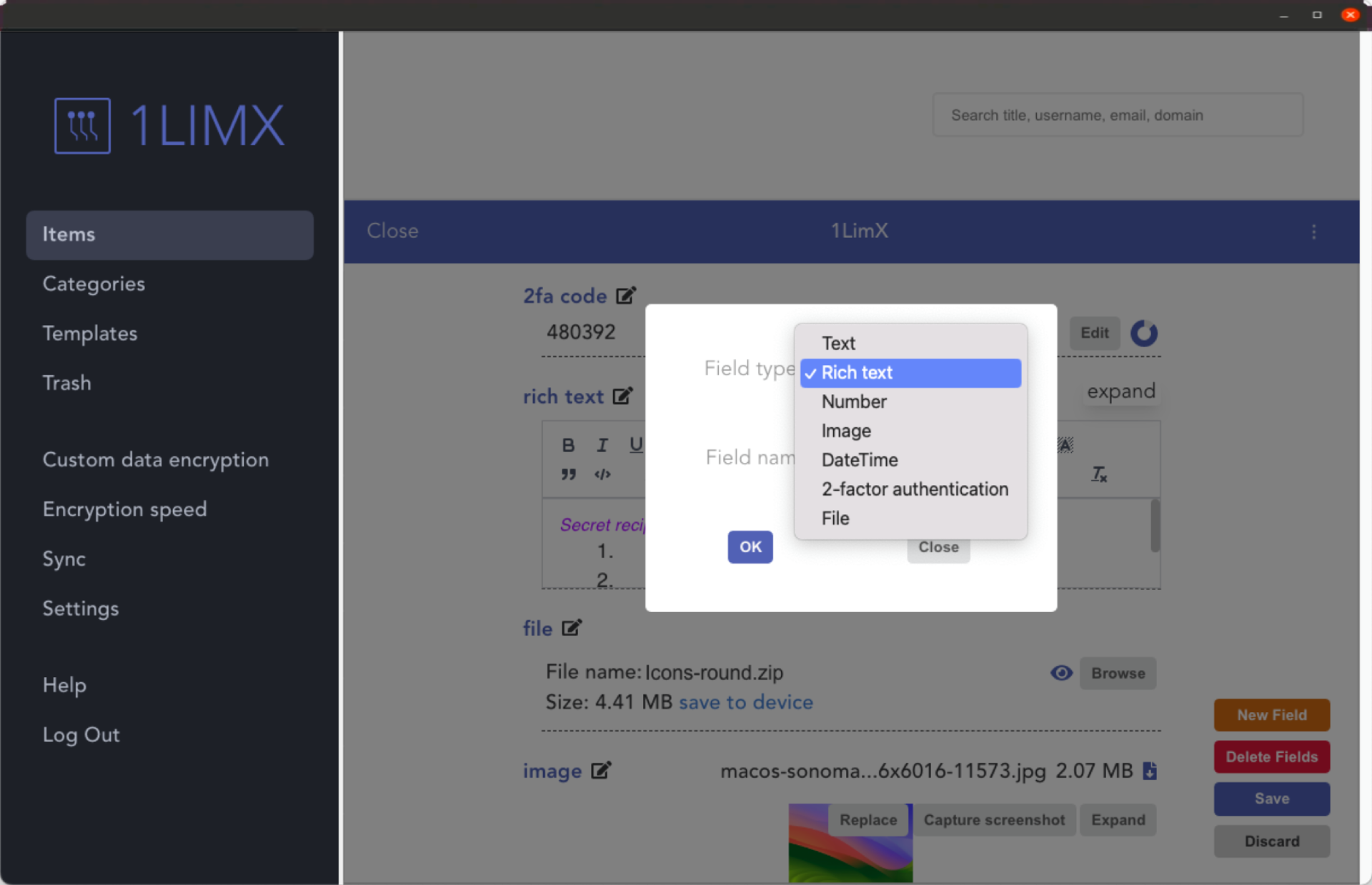1372x885 pixels.
Task: Click the clear formatting icon in the editor
Action: 1099,474
